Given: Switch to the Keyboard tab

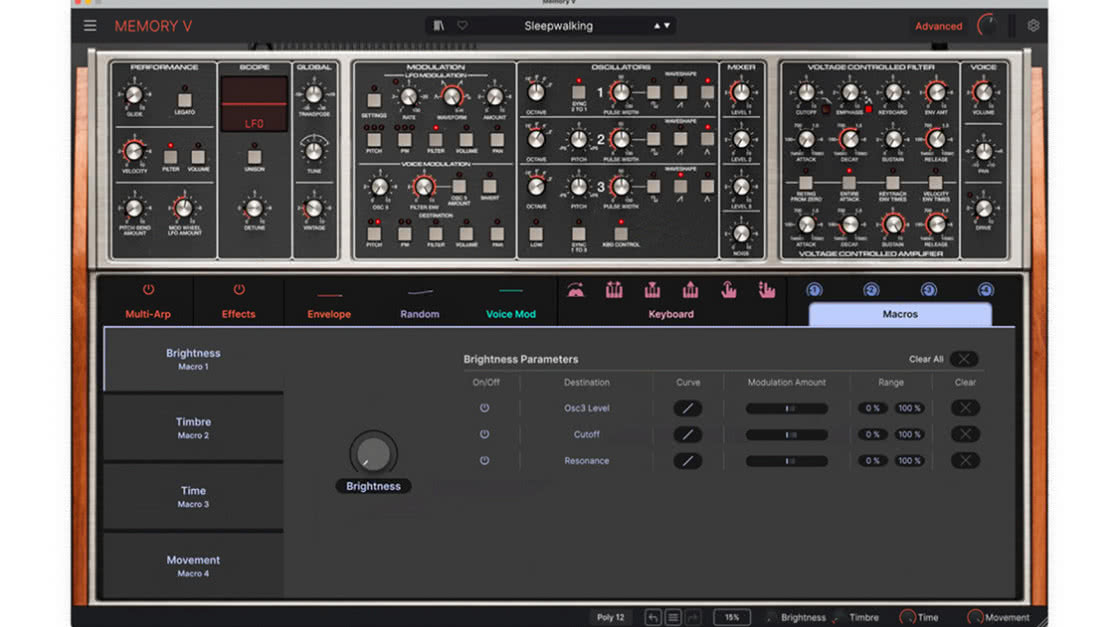Looking at the screenshot, I should (x=671, y=314).
